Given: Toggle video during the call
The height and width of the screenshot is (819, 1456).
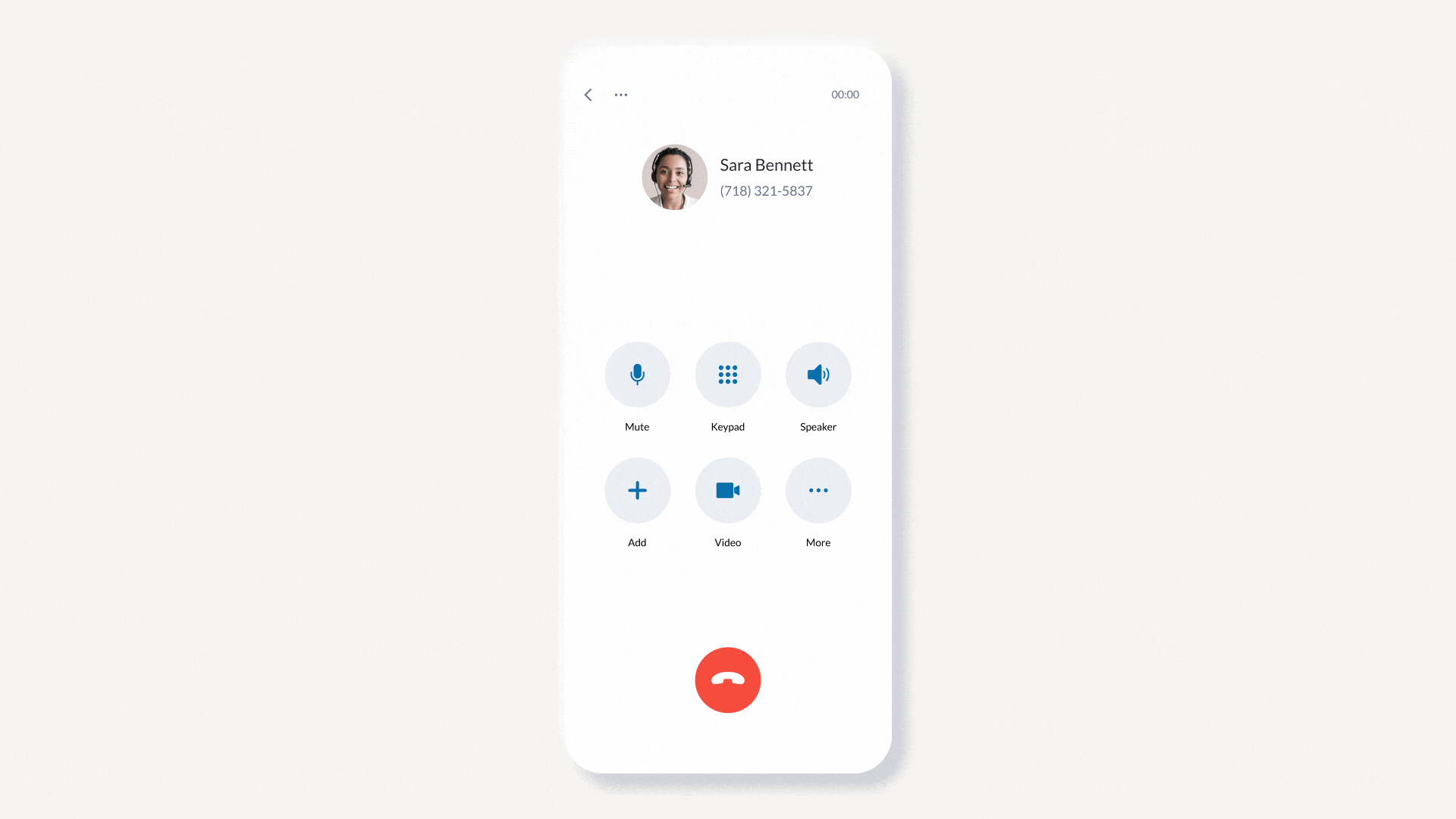Looking at the screenshot, I should pyautogui.click(x=727, y=490).
